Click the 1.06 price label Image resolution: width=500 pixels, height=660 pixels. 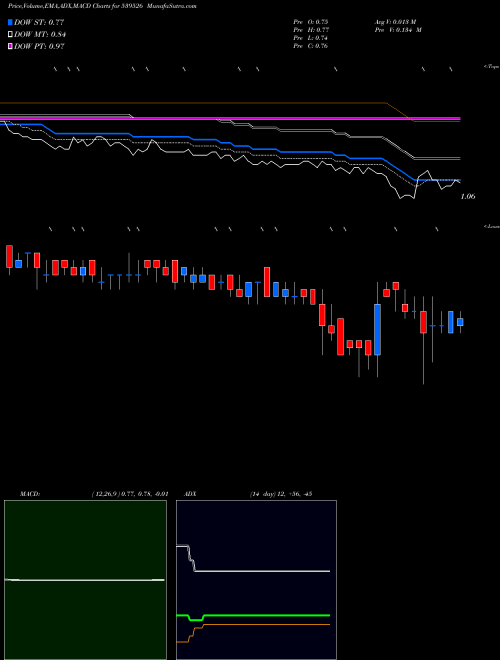tap(468, 196)
